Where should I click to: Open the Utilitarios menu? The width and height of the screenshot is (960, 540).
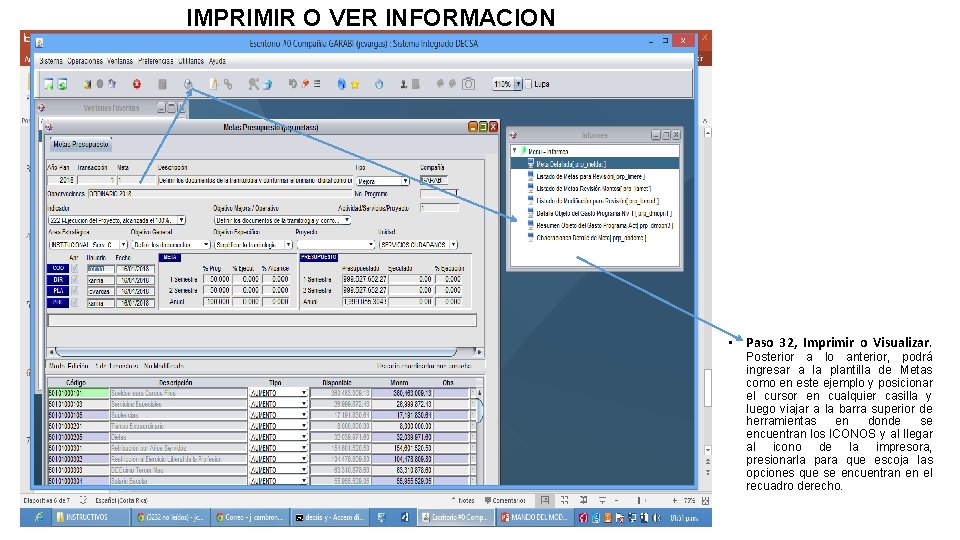191,61
